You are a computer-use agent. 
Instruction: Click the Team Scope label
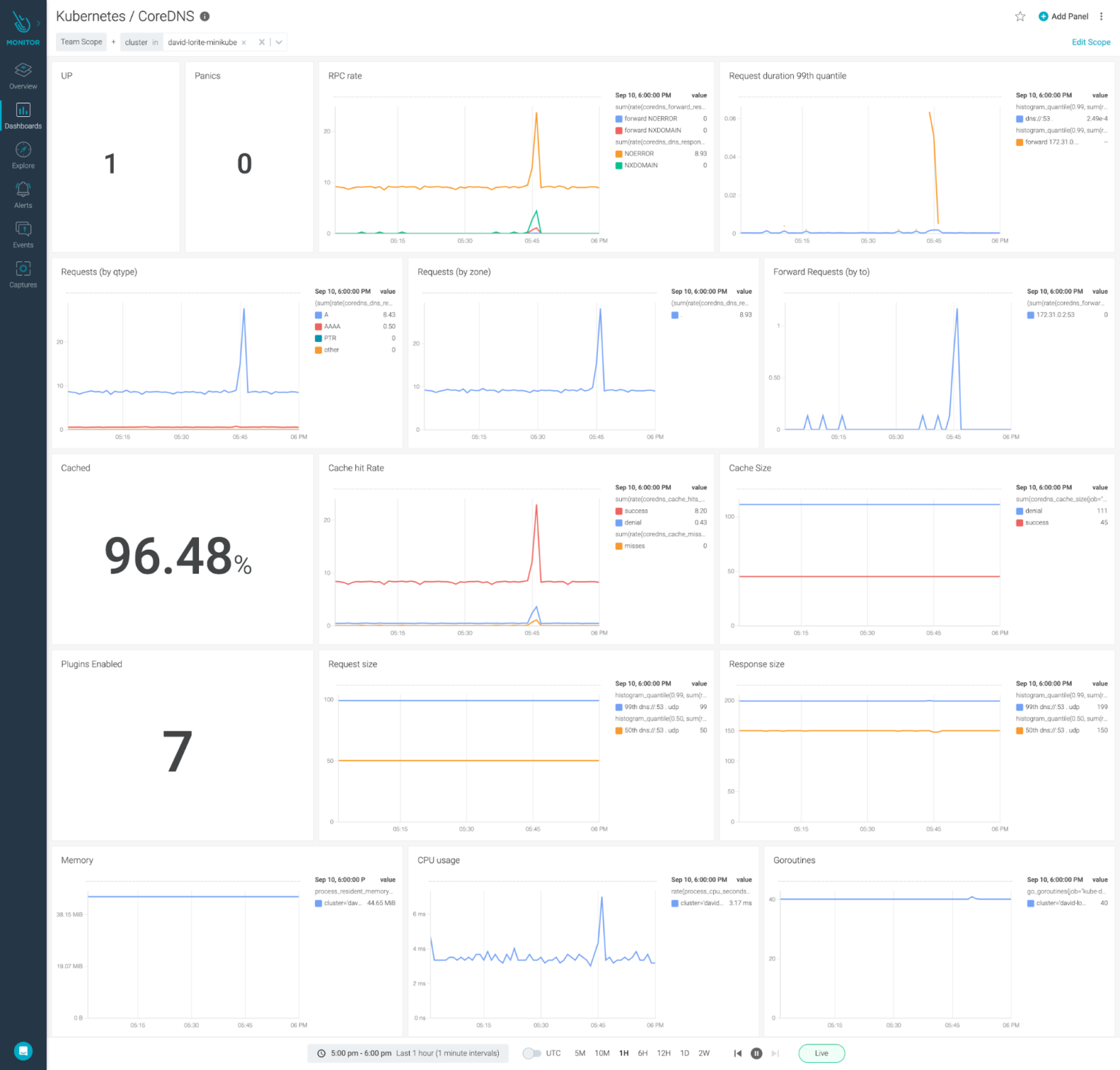(x=82, y=42)
